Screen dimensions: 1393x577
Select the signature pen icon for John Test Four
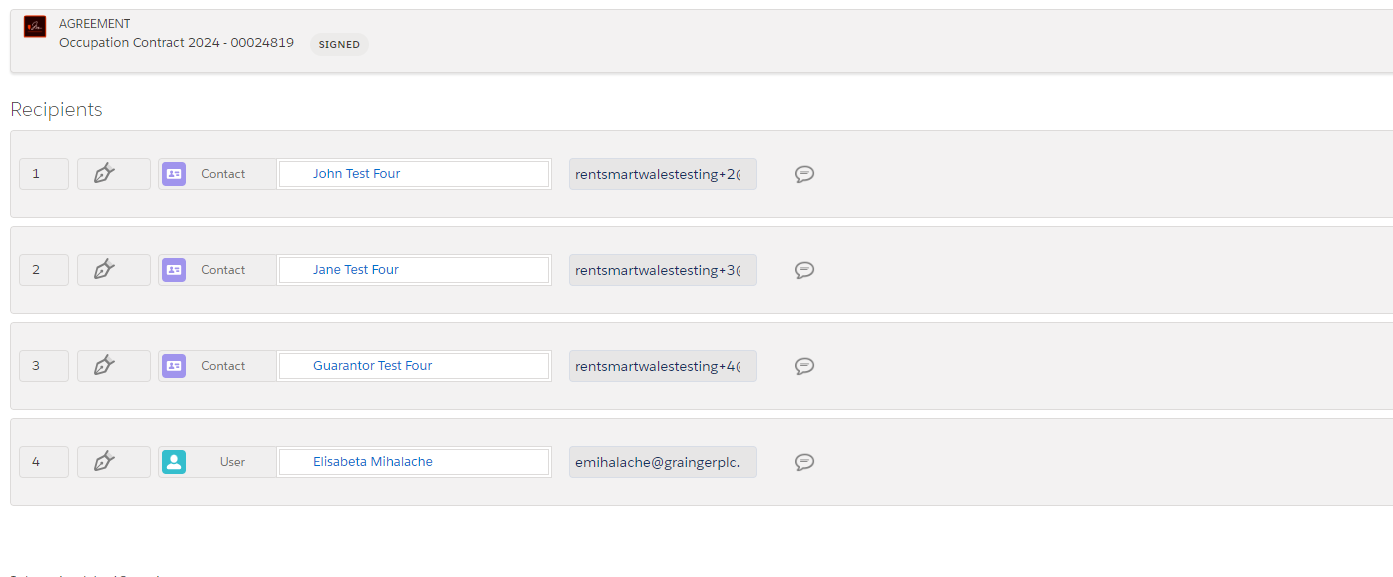coord(113,173)
